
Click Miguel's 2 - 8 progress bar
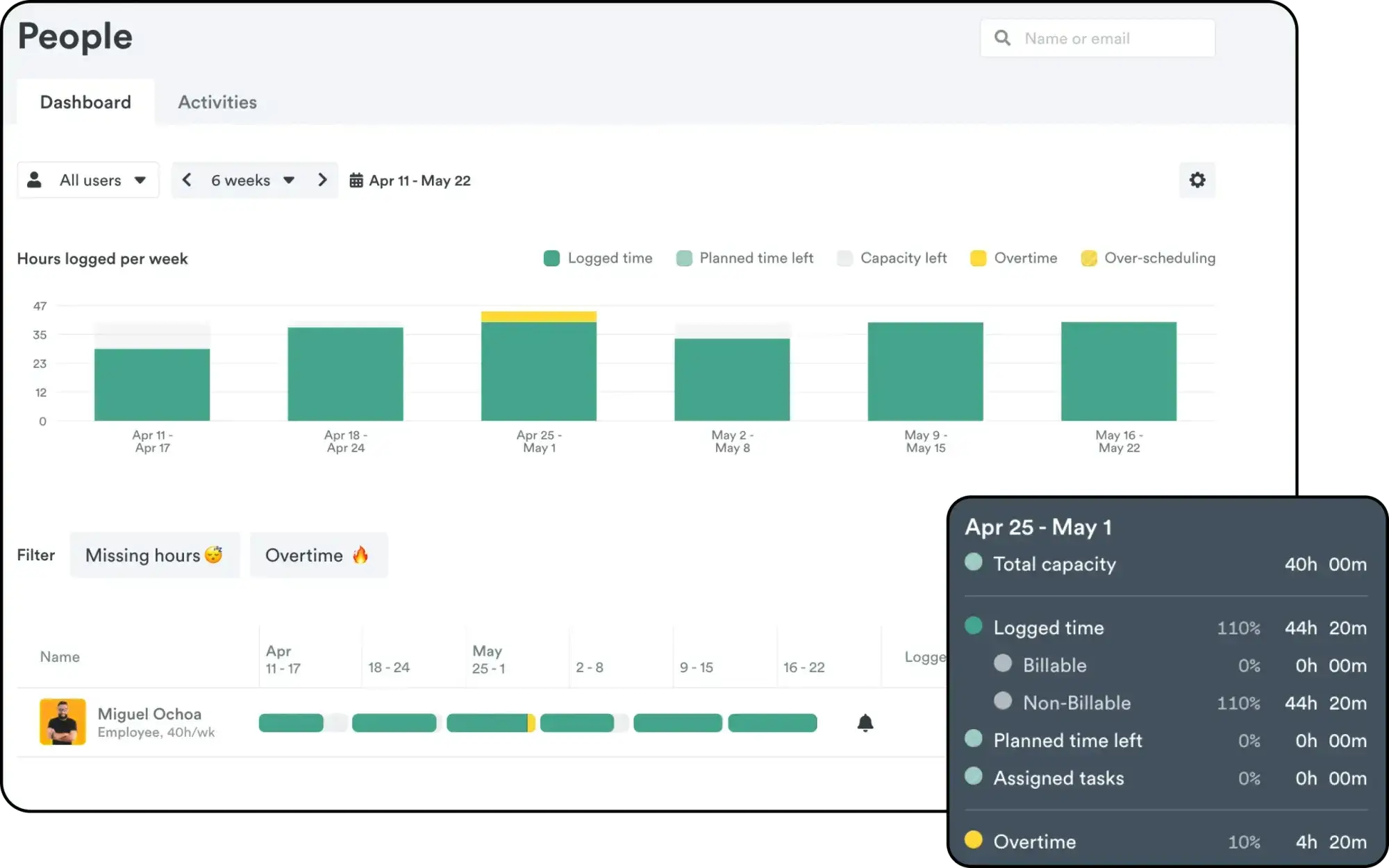click(x=585, y=723)
